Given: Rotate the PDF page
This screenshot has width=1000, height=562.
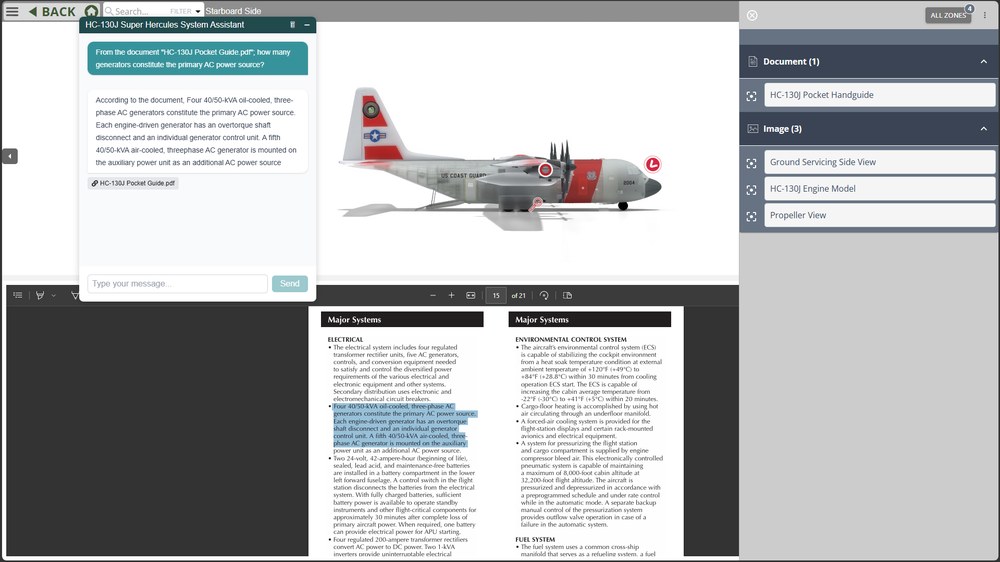Looking at the screenshot, I should pos(544,295).
